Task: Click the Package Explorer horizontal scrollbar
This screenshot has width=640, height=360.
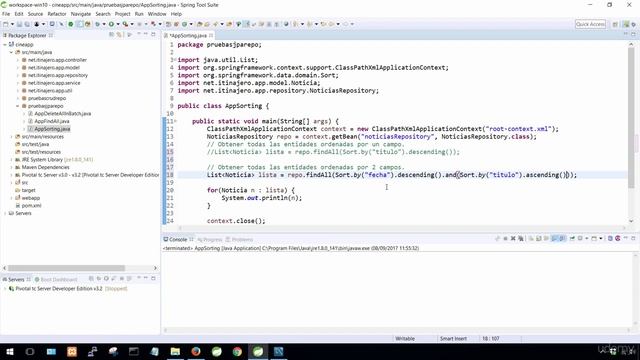Action: [66, 268]
